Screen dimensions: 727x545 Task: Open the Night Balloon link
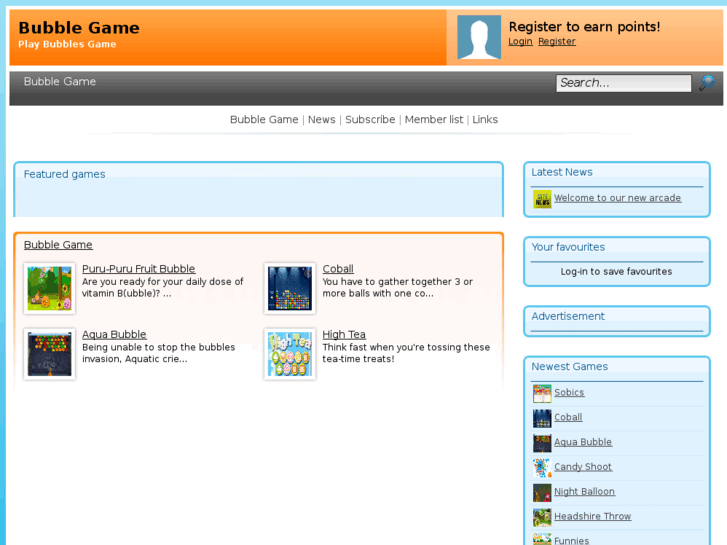(x=584, y=491)
